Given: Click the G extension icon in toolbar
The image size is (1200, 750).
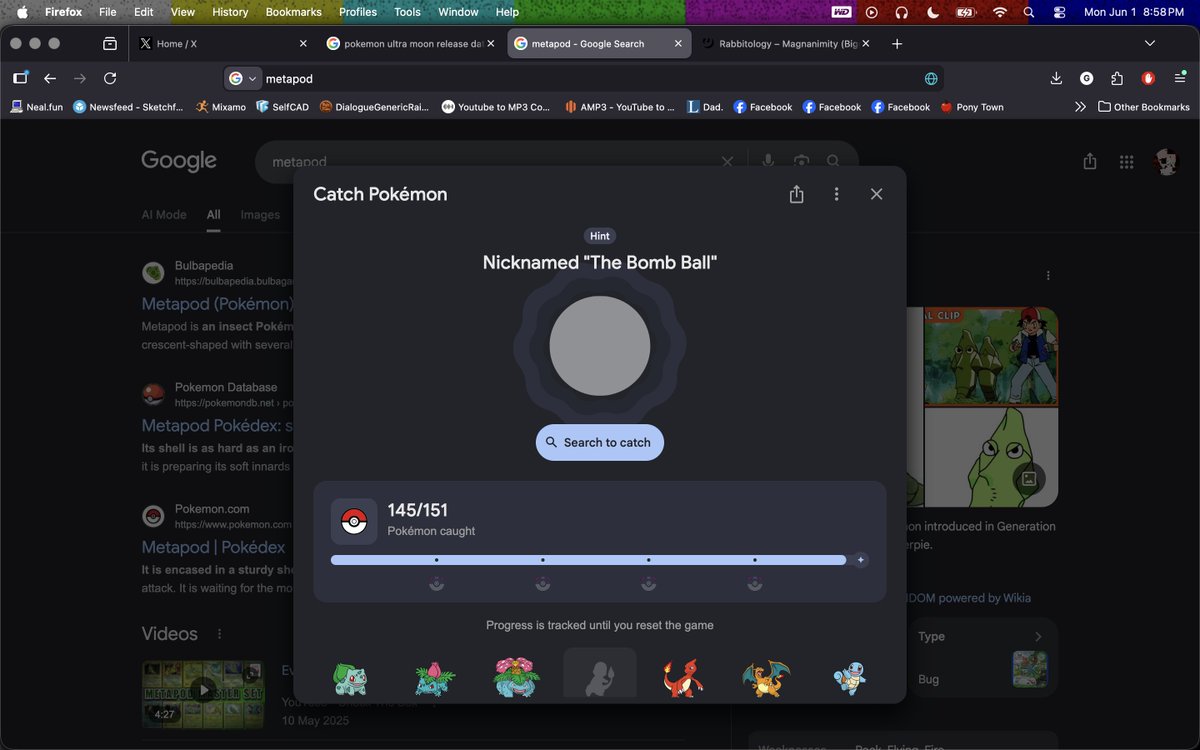Looking at the screenshot, I should [x=1087, y=78].
